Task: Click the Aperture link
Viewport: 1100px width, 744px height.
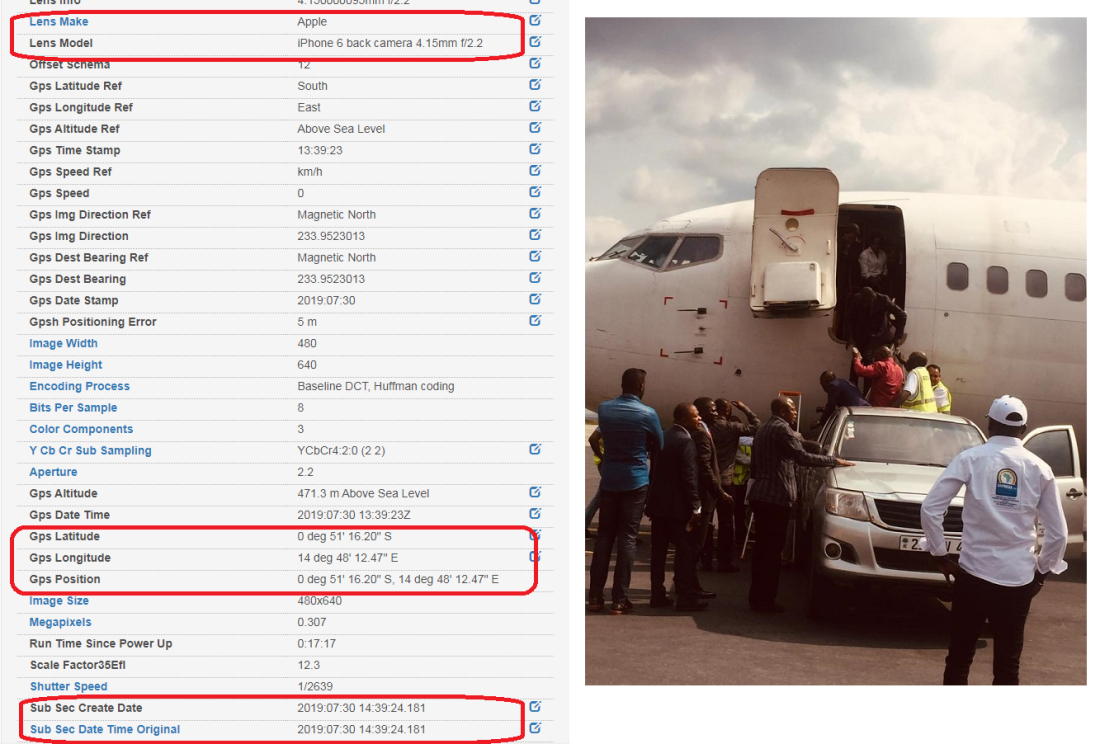Action: 53,472
